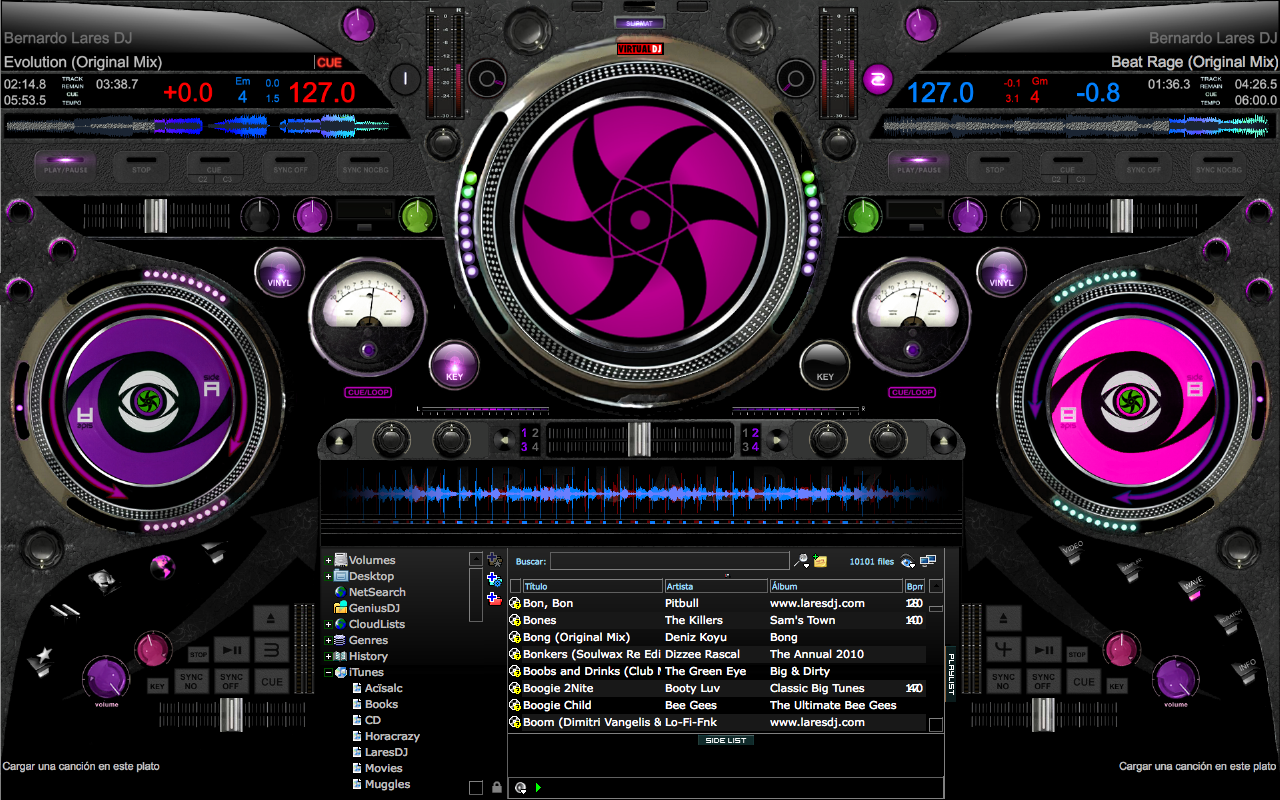Select the GeniusDJ folder icon
This screenshot has height=800, width=1280.
(x=341, y=607)
